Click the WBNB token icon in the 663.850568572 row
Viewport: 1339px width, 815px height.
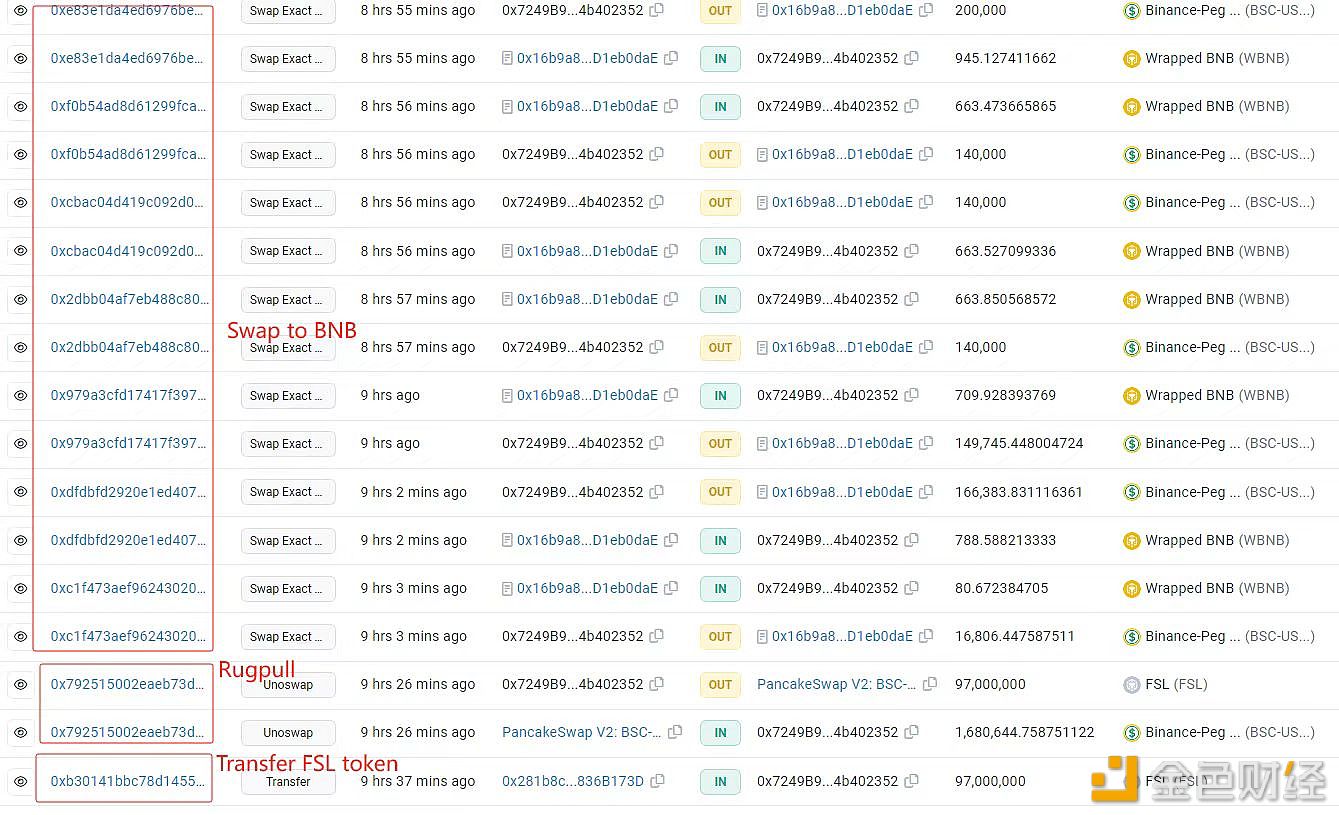pos(1132,300)
